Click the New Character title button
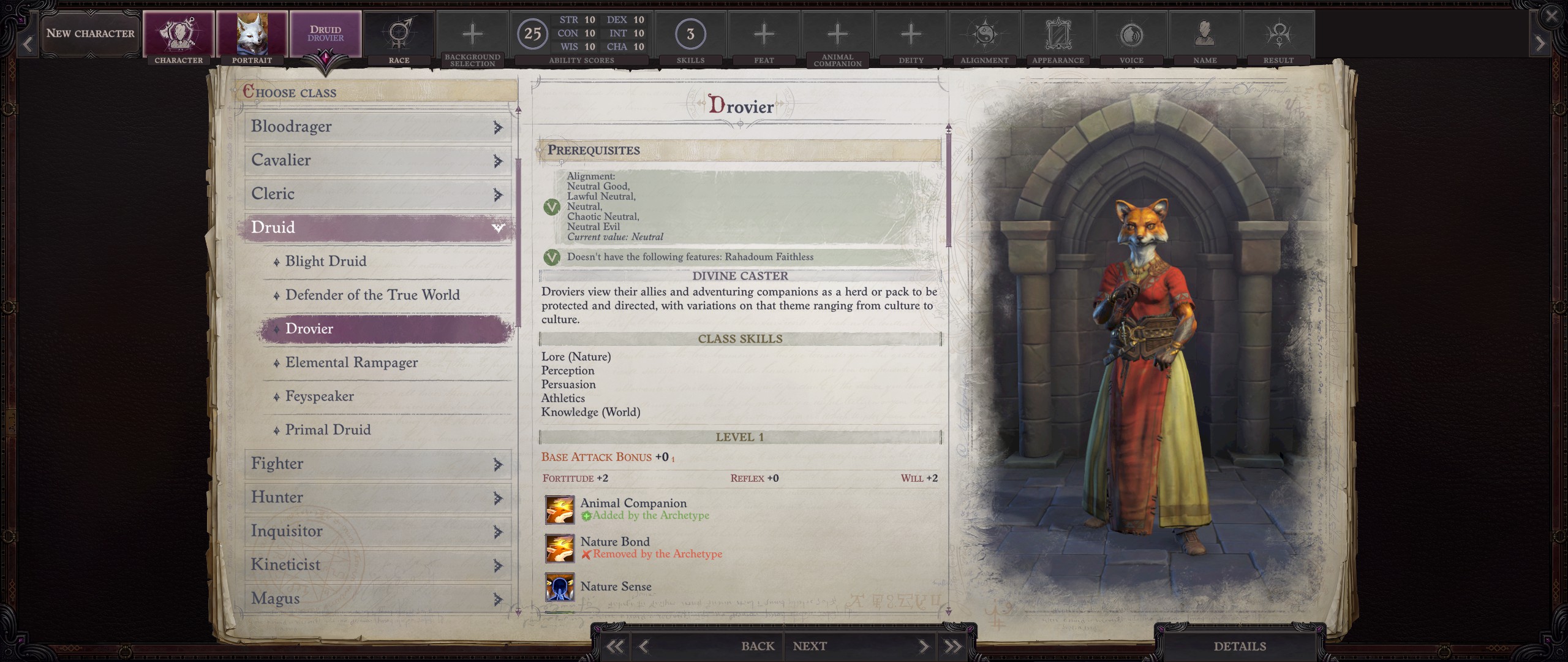Screen dimensions: 1568x662 91,34
